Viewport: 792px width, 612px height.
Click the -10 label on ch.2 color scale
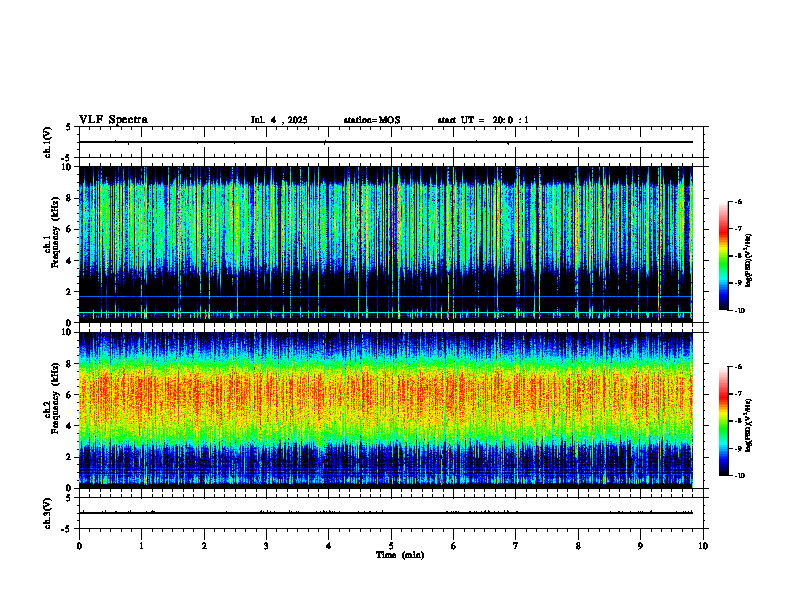[739, 476]
